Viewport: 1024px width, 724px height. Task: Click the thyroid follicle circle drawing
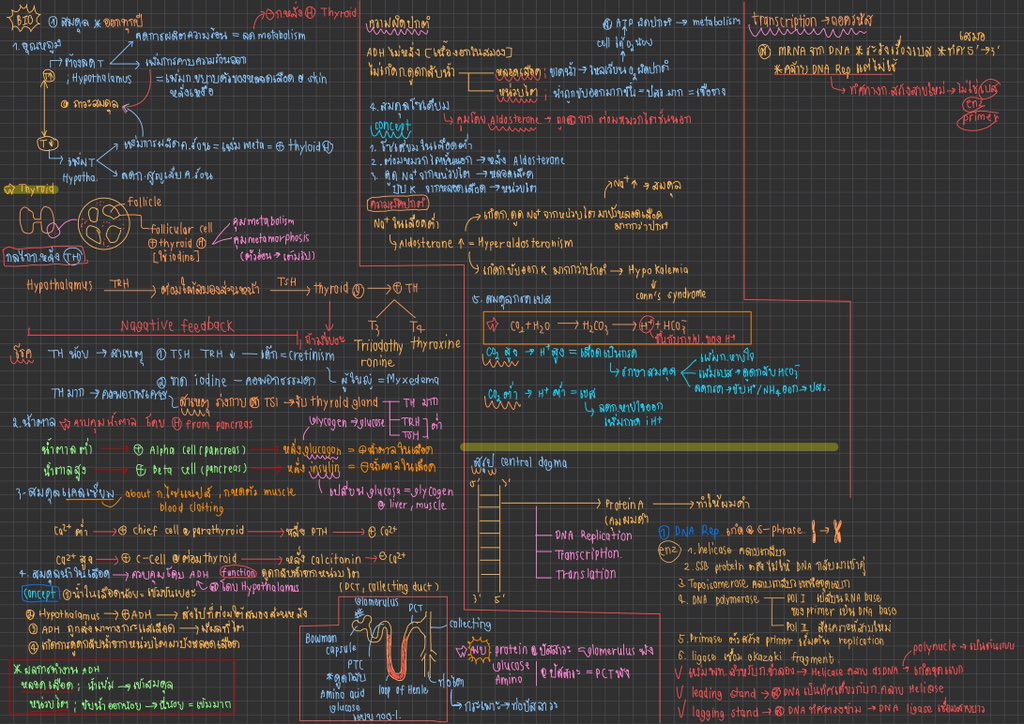pyautogui.click(x=104, y=224)
